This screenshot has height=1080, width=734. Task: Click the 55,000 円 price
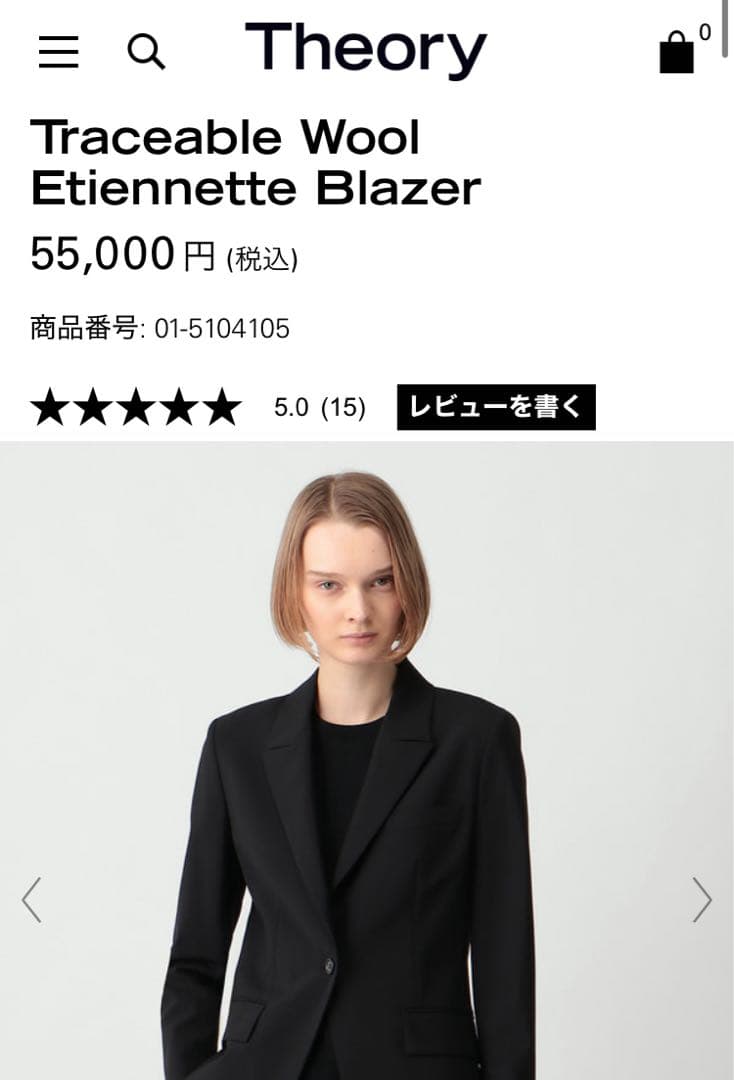(123, 253)
